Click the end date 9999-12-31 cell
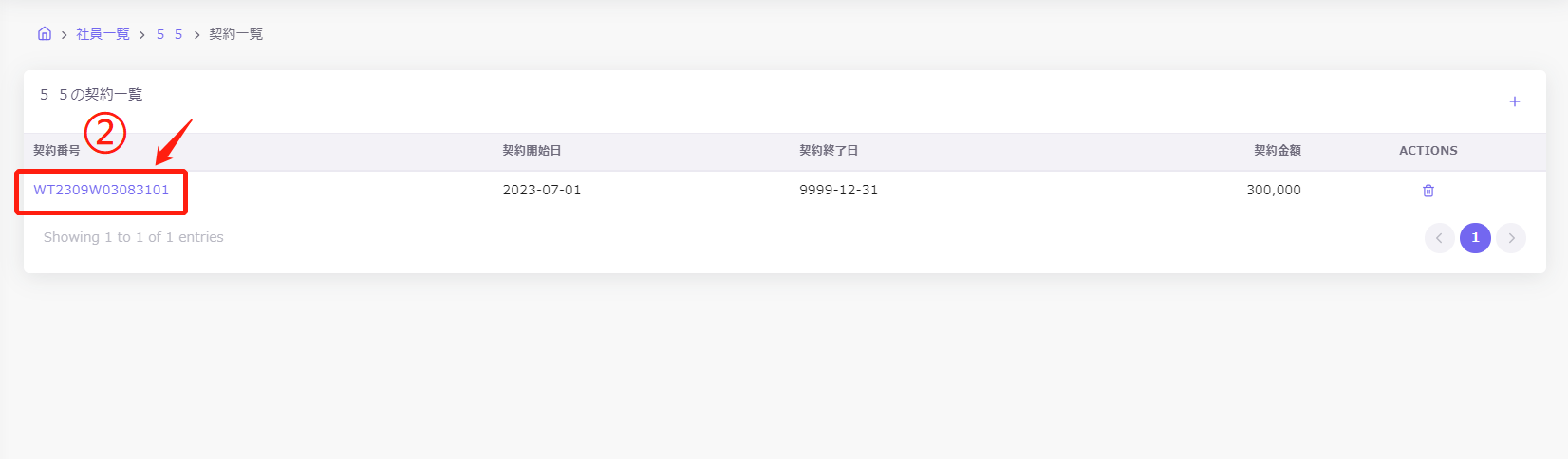The image size is (1568, 459). pyautogui.click(x=838, y=190)
